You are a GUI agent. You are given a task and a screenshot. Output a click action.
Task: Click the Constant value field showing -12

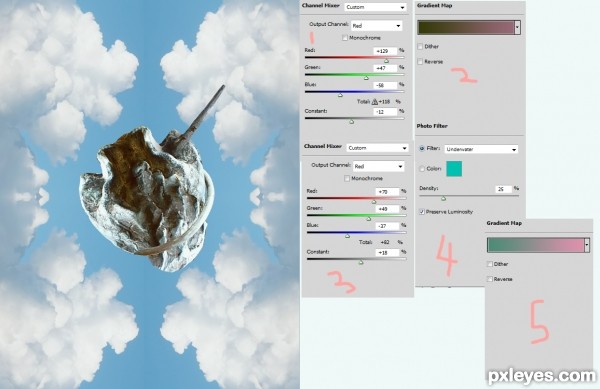385,112
